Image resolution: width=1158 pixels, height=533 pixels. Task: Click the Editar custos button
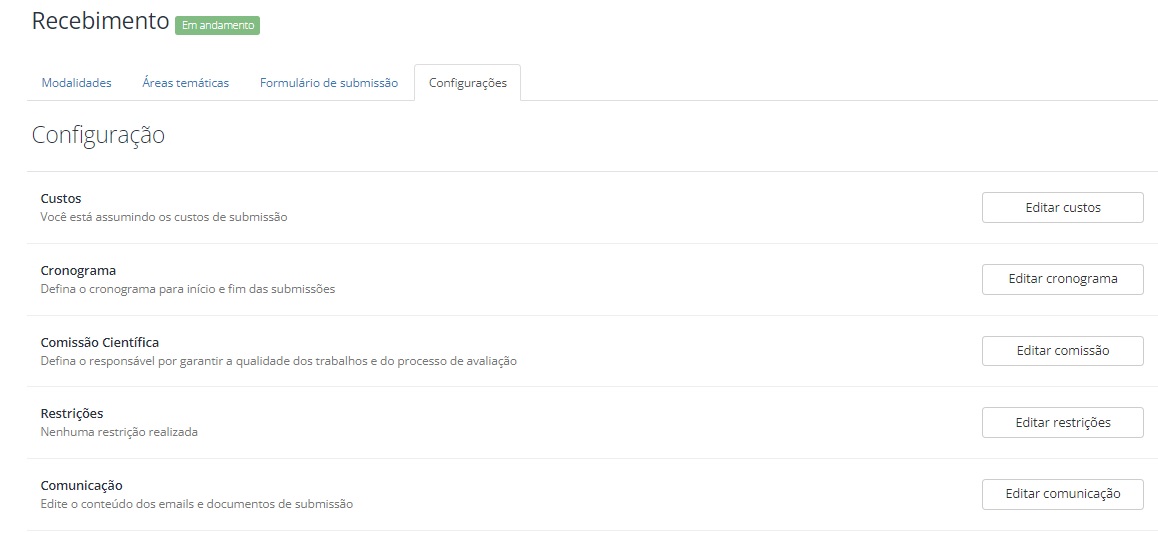[1063, 207]
